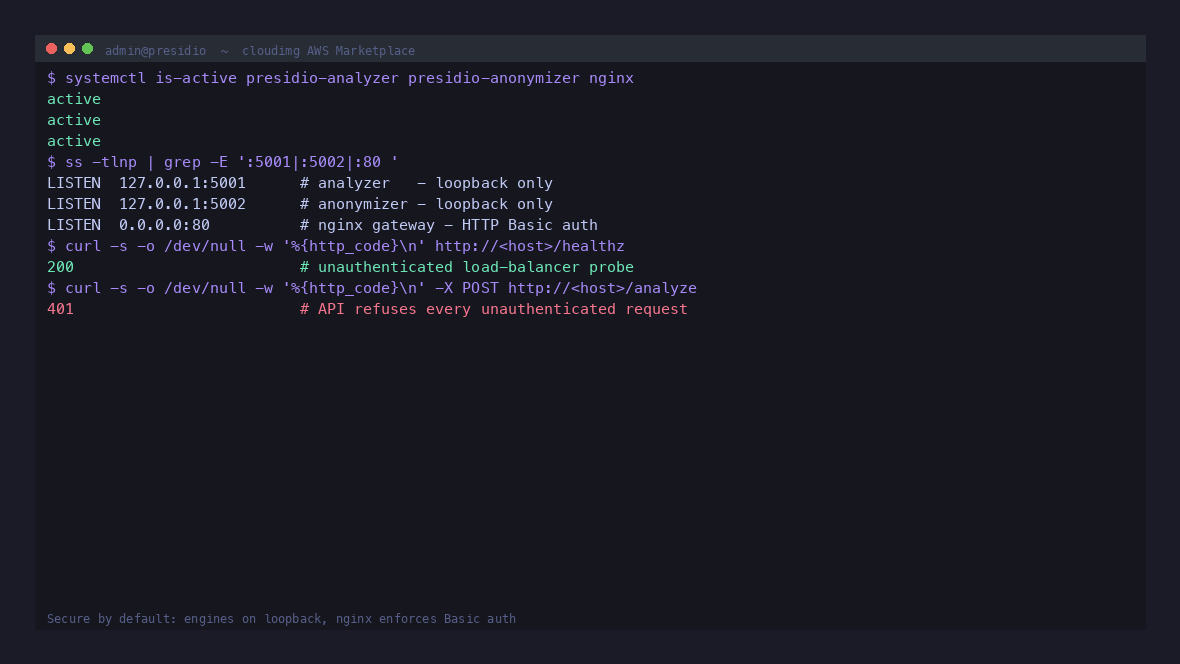The image size is (1180, 664).
Task: Click the LISTEN 0.0.0.0:80 nginx gateway line
Action: (322, 225)
